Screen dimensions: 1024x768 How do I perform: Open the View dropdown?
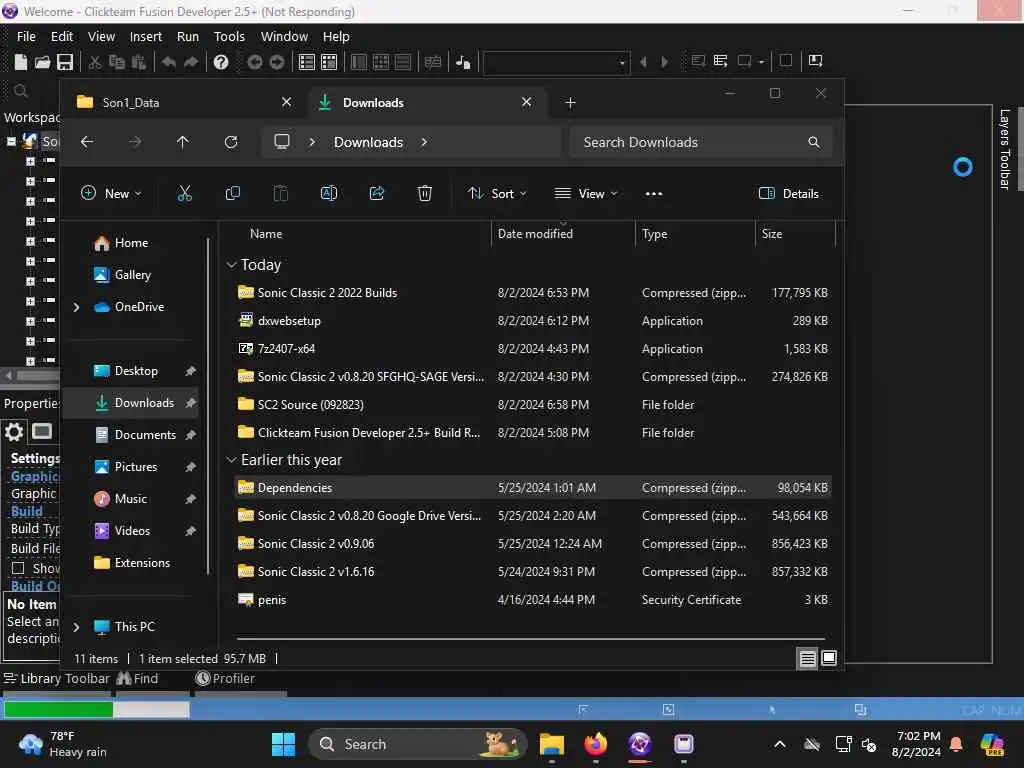click(x=586, y=193)
